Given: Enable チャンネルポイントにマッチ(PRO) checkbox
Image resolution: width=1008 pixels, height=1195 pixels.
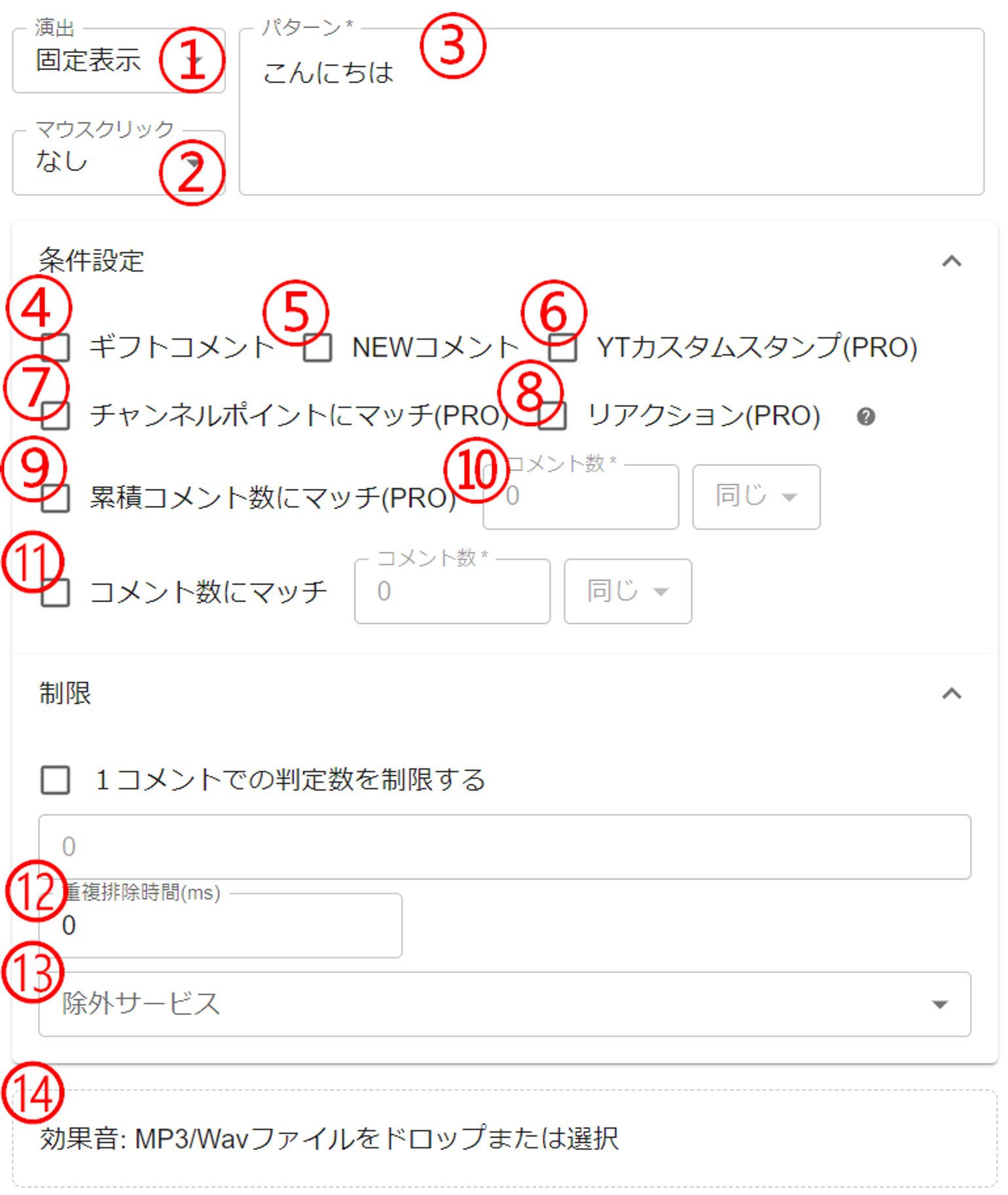Looking at the screenshot, I should [x=56, y=416].
